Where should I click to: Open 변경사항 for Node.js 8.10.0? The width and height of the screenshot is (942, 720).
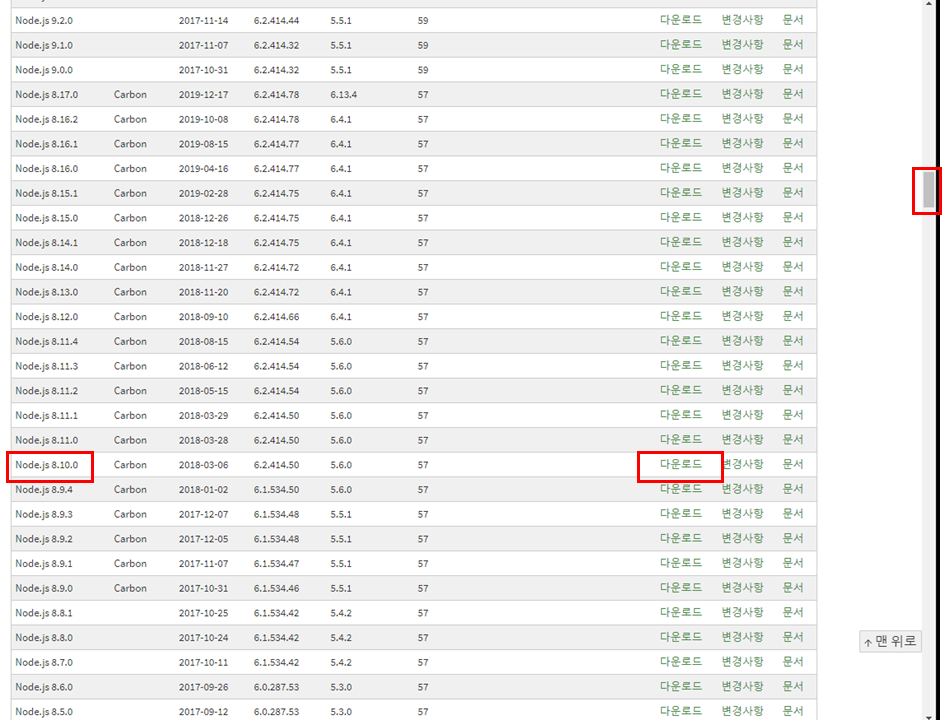click(x=743, y=465)
